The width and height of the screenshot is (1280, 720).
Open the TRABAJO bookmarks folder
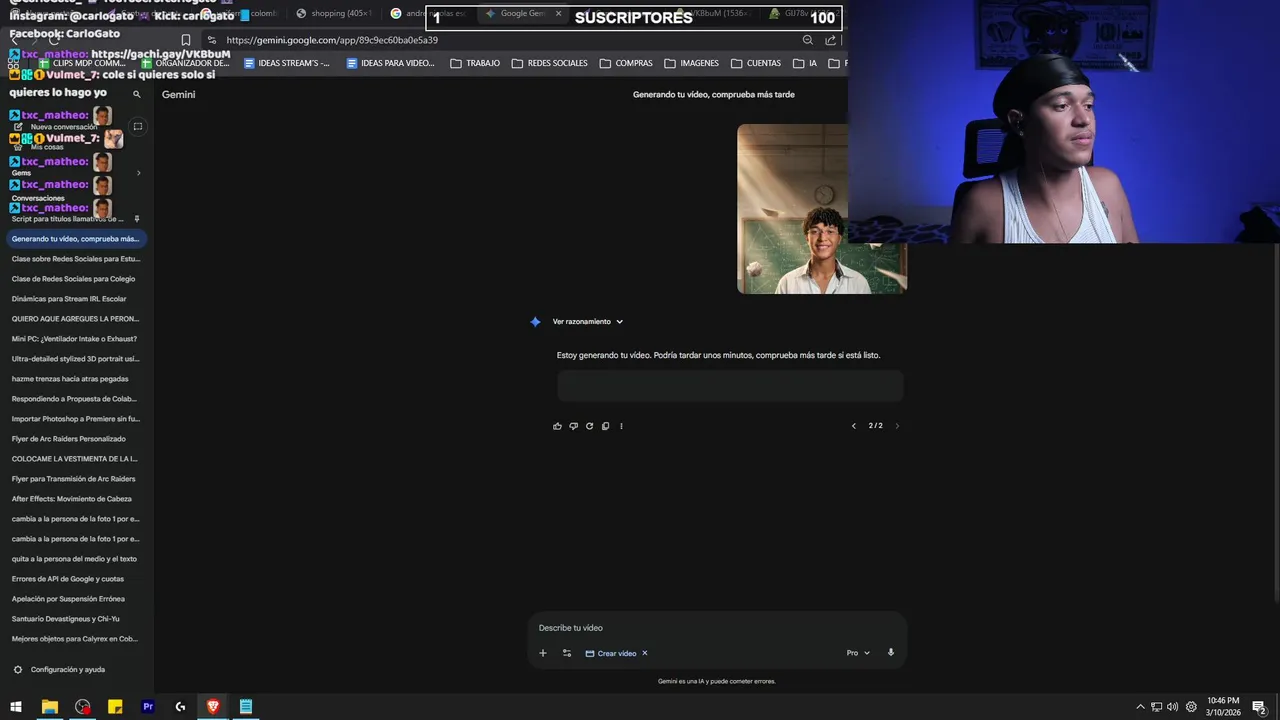click(475, 63)
